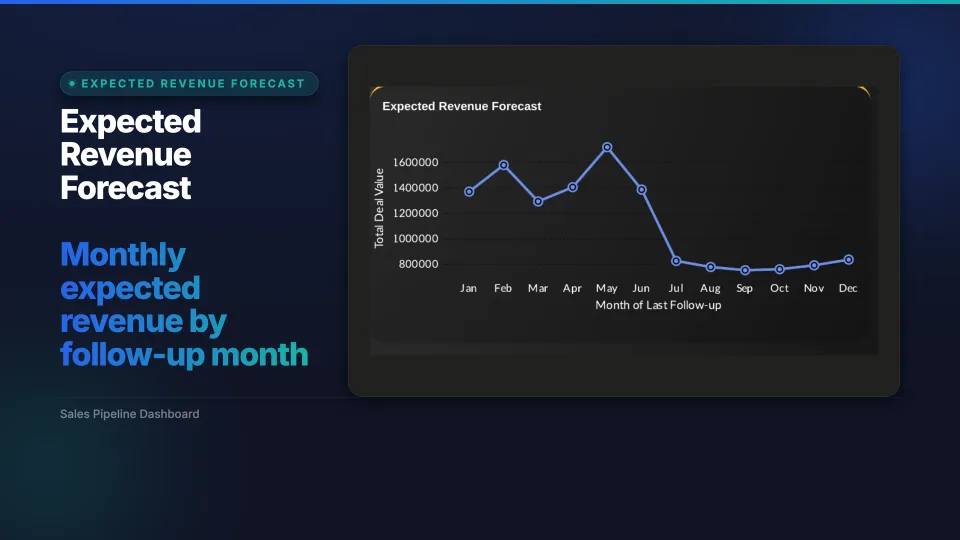Click the 'Oct' x-axis label
The height and width of the screenshot is (540, 960).
[779, 288]
